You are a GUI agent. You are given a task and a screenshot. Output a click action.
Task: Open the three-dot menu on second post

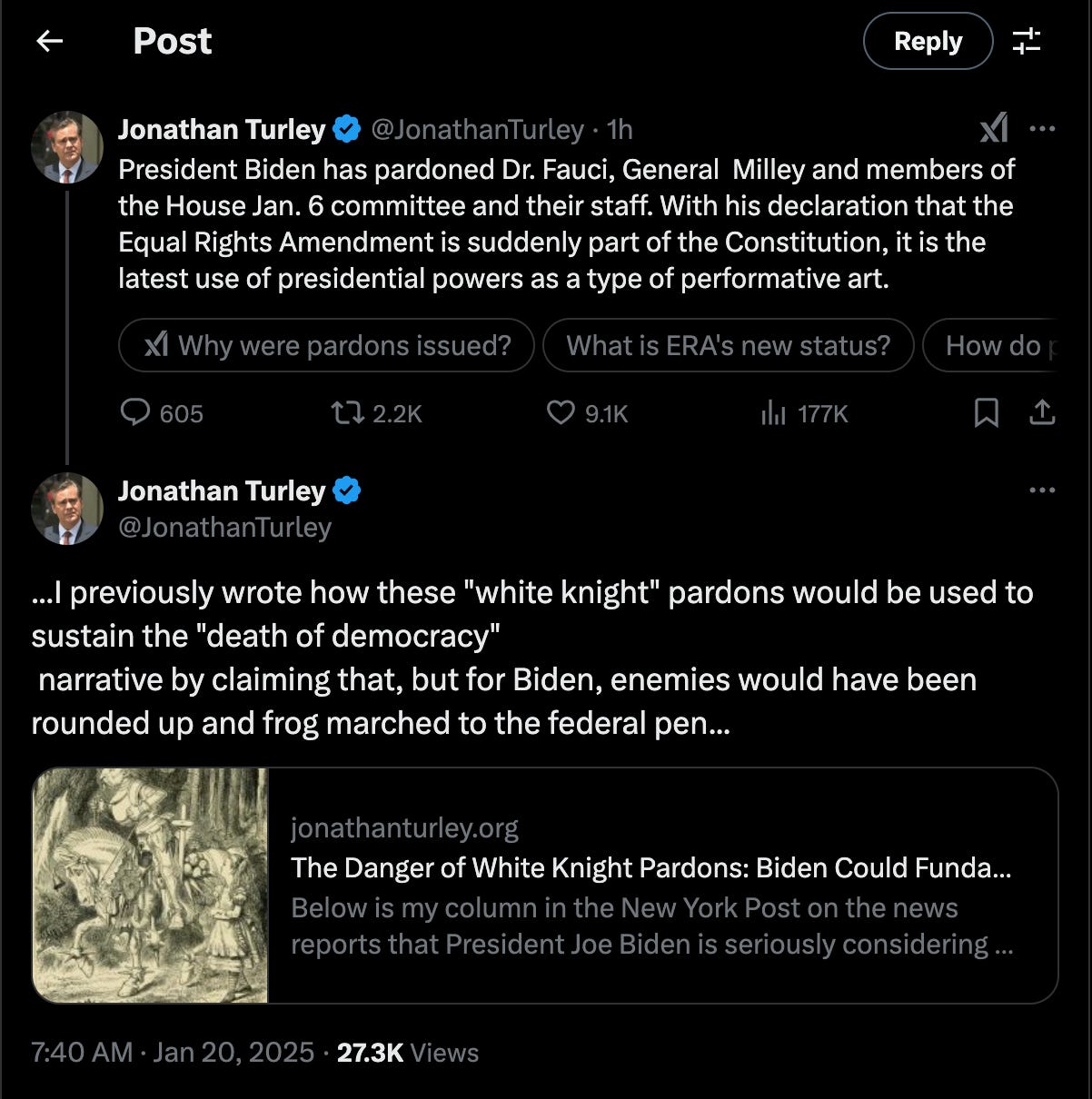coord(1042,490)
